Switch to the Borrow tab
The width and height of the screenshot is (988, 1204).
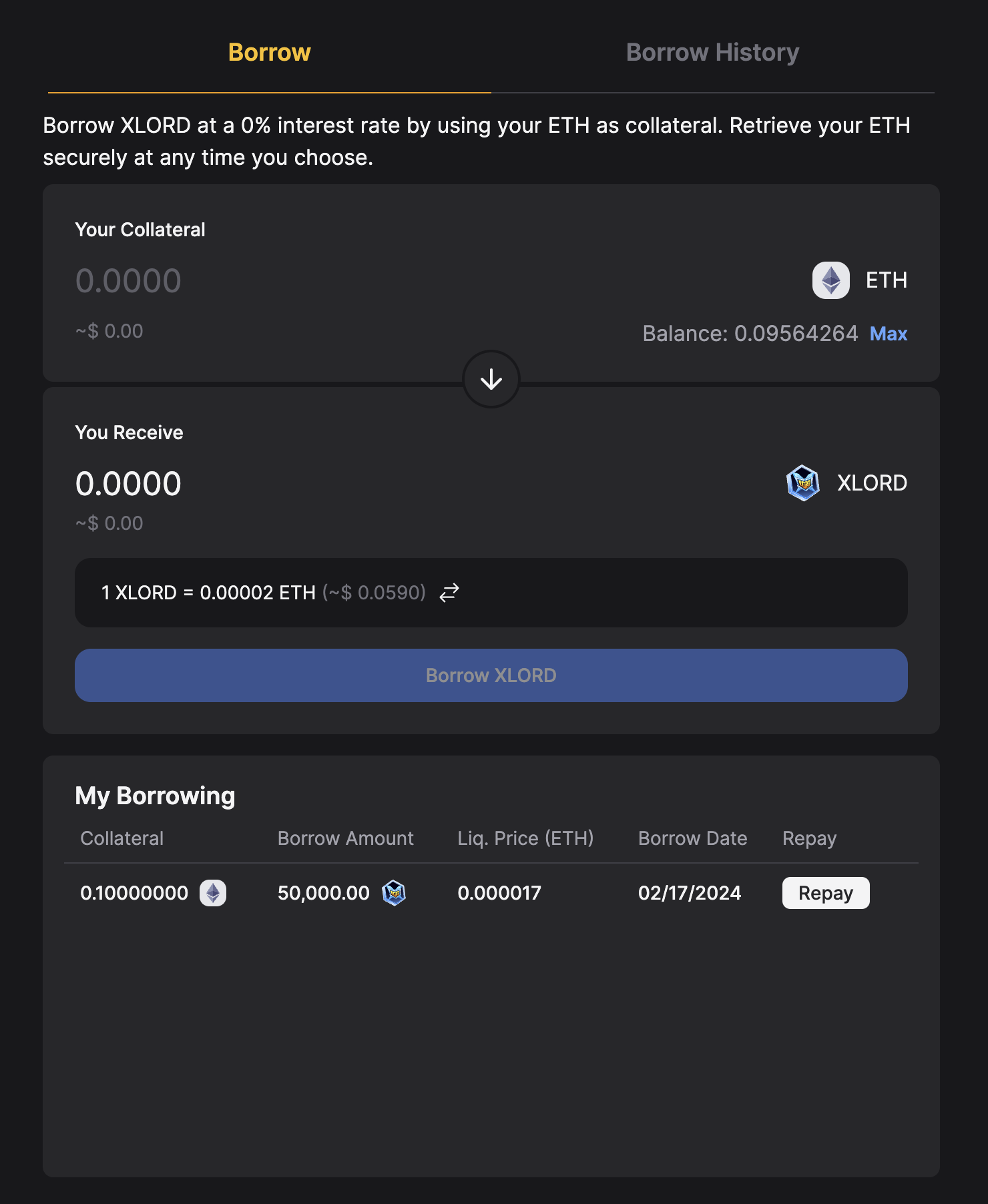[269, 53]
